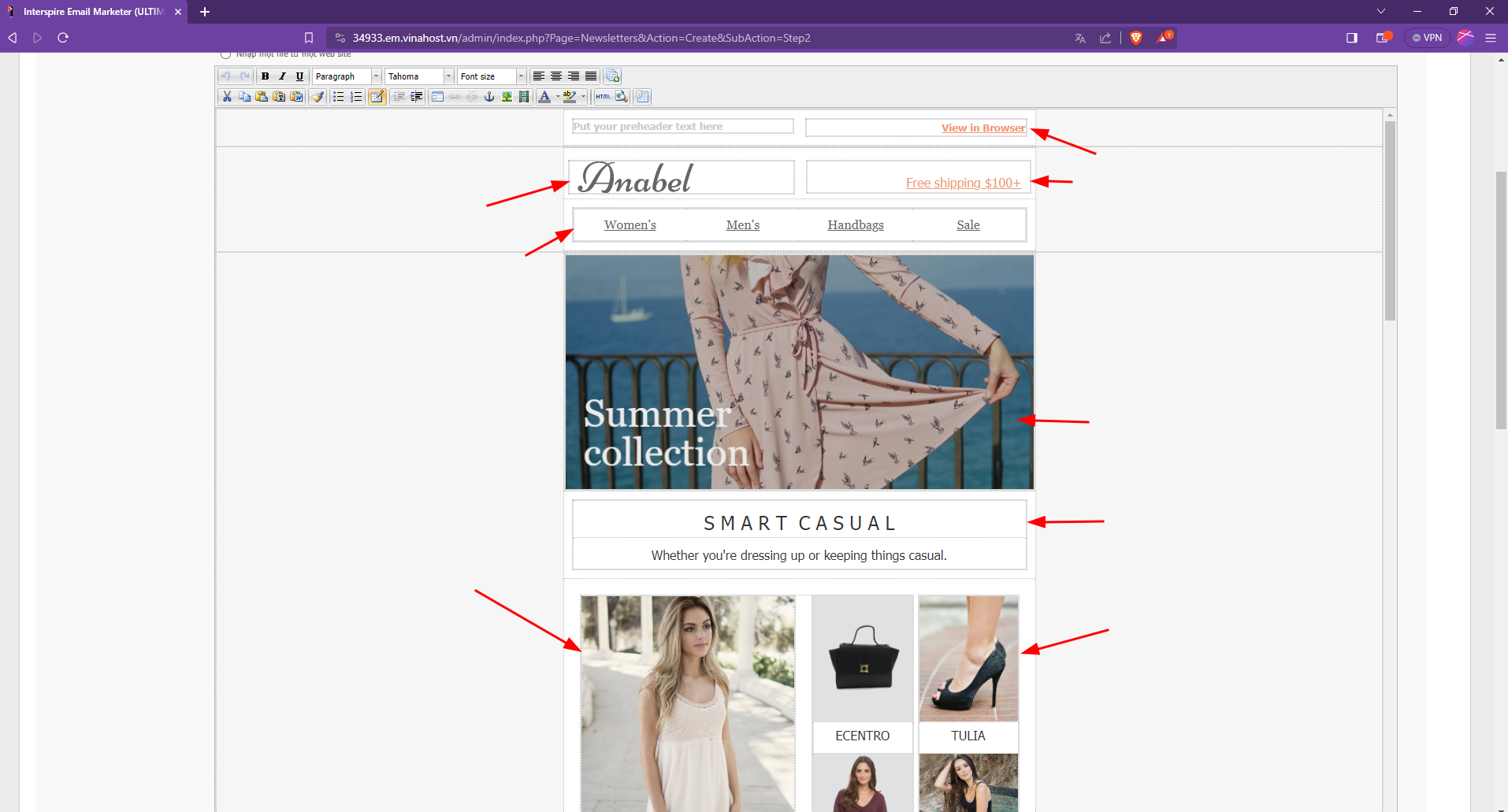
Task: Click the Brave Shields lion icon
Action: (x=1136, y=38)
